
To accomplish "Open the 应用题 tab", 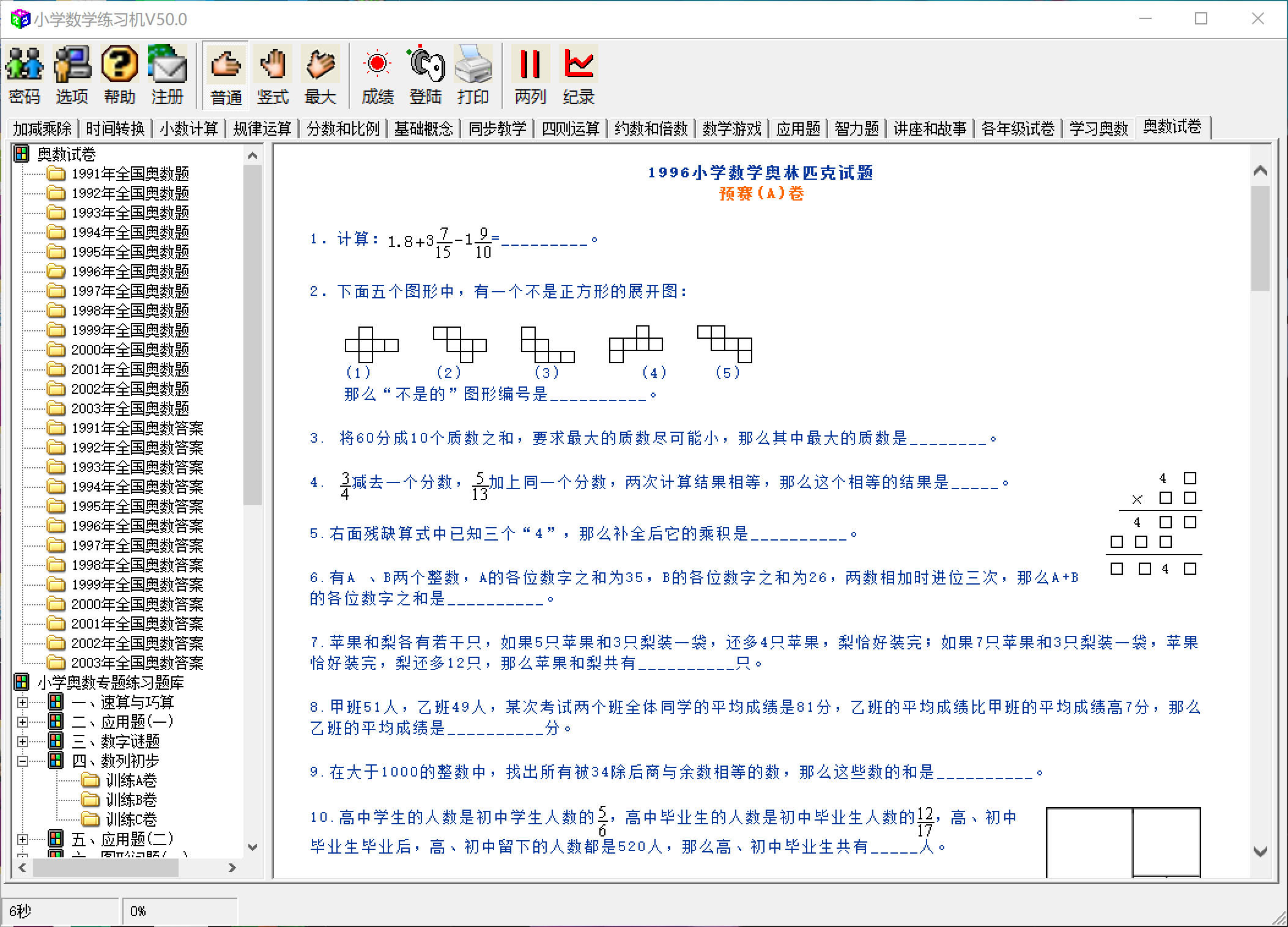I will pos(798,128).
